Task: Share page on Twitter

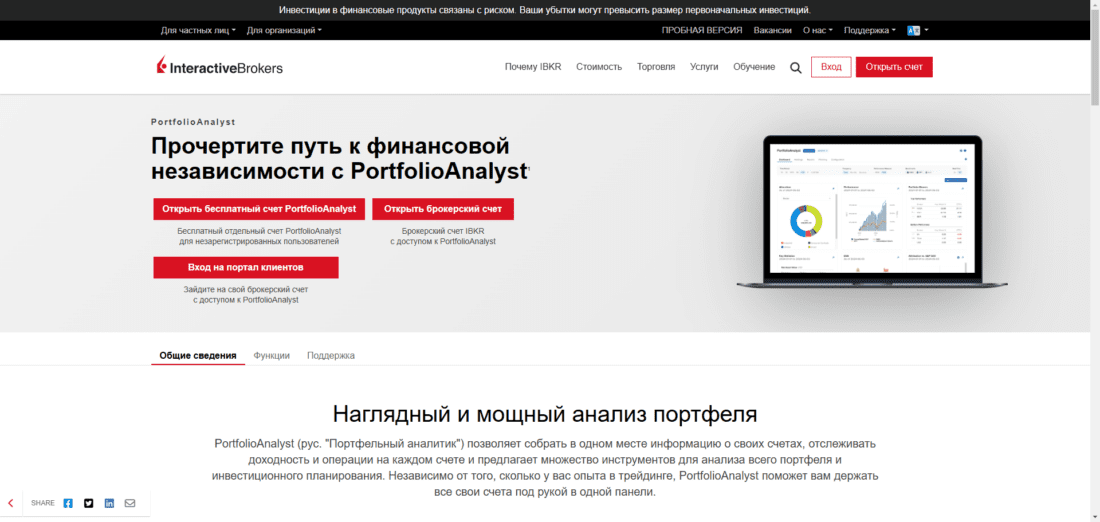Action: click(88, 503)
